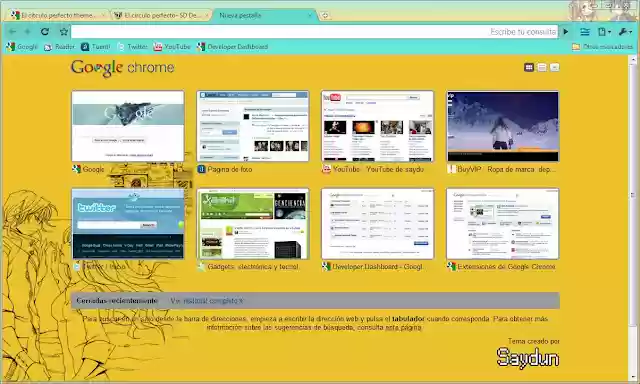Open a new tab with the plus button
Viewport: 640px width, 384px height.
(325, 16)
